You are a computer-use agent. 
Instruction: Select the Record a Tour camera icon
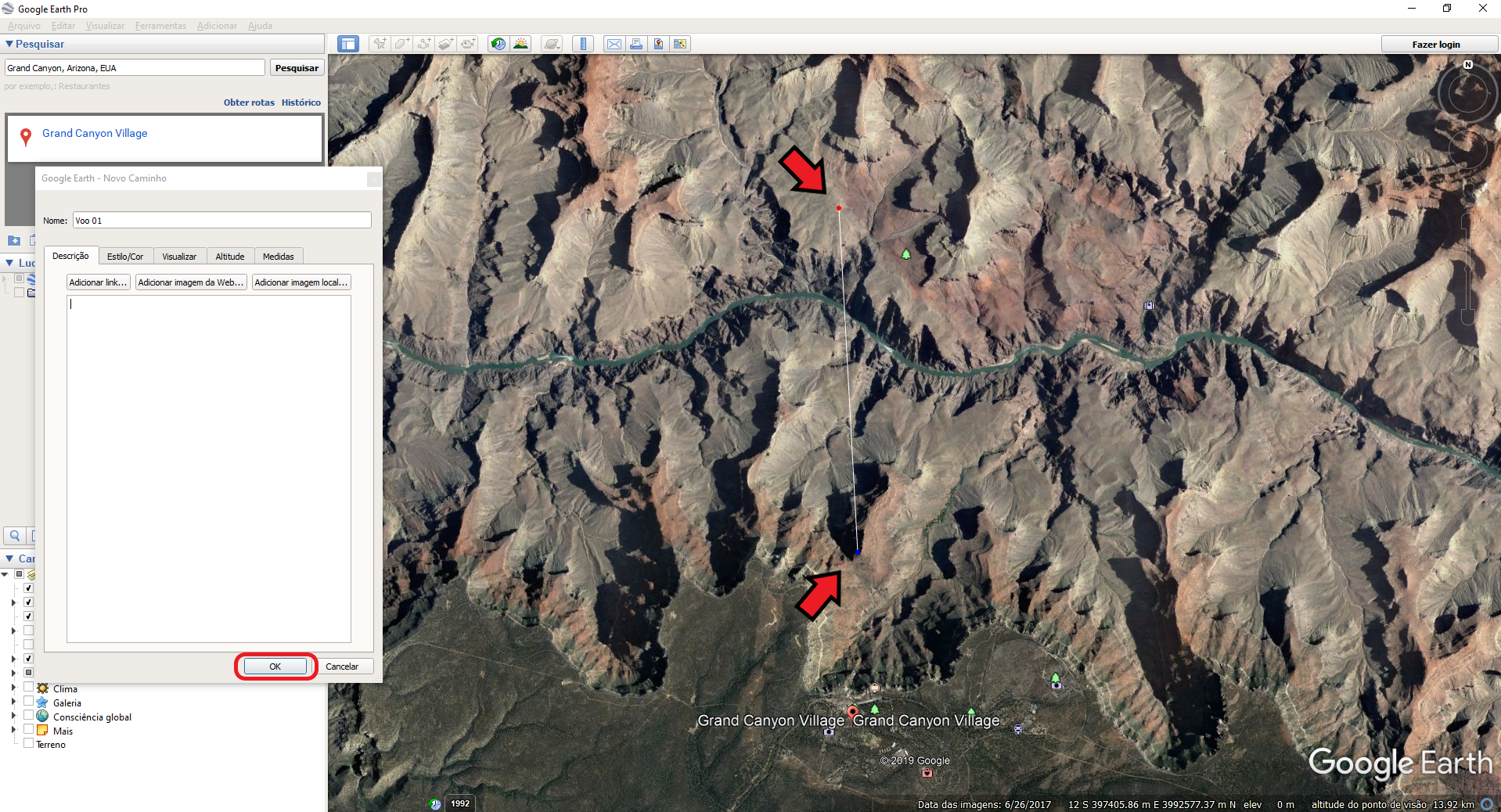[x=468, y=44]
